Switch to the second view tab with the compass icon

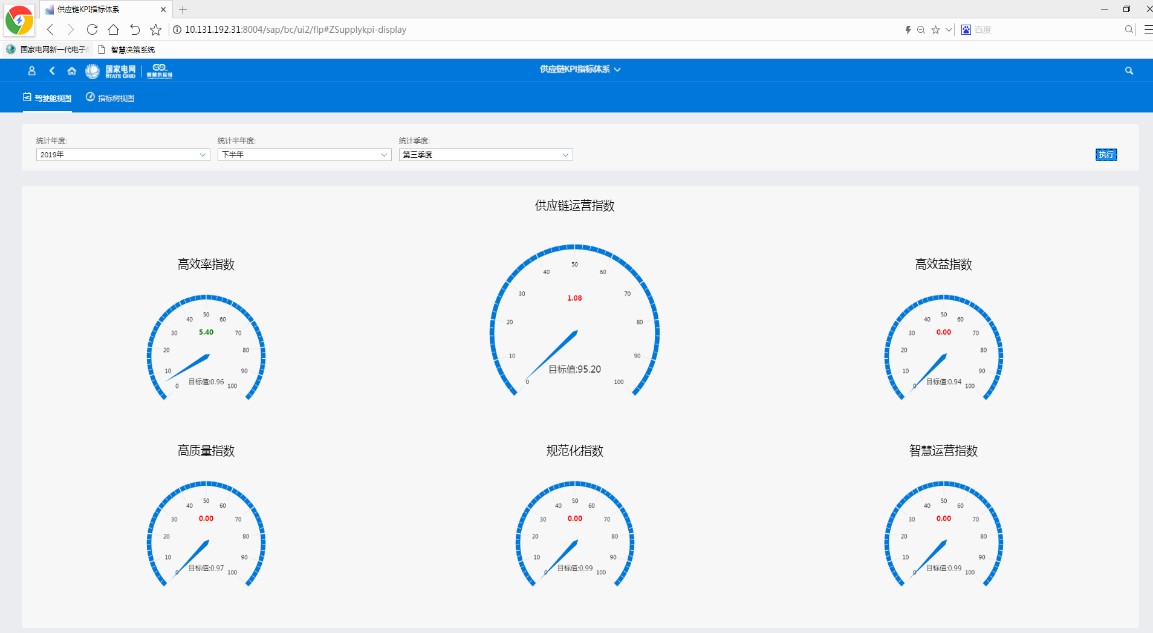tap(110, 98)
